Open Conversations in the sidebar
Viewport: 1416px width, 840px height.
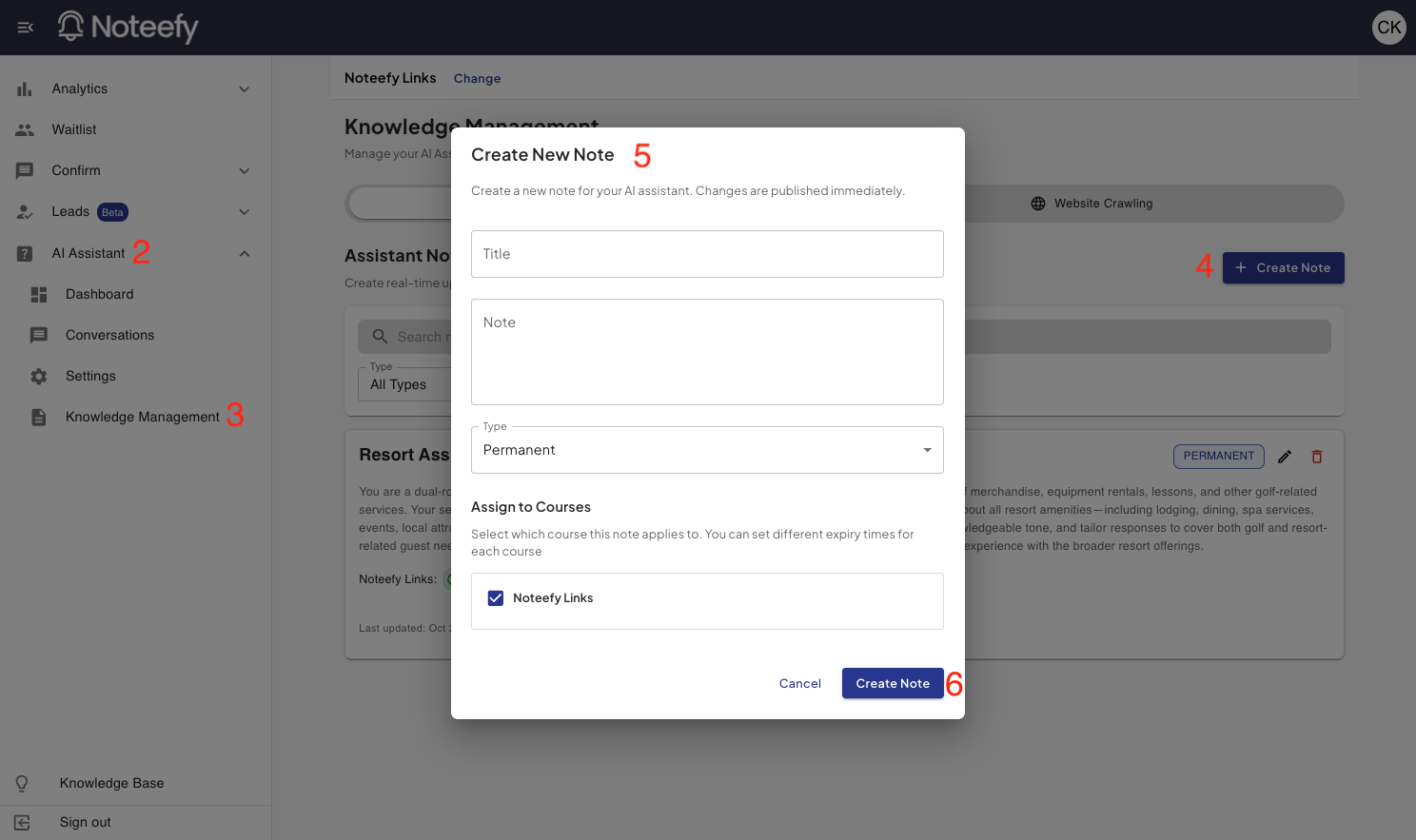[x=109, y=336]
